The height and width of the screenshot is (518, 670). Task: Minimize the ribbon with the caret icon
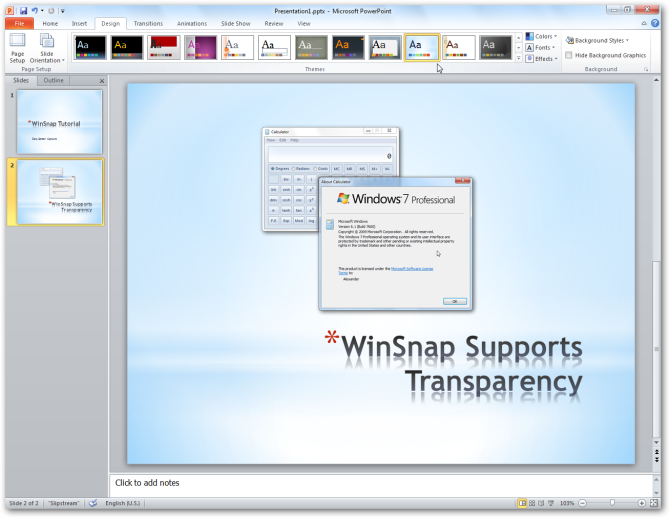pyautogui.click(x=644, y=24)
